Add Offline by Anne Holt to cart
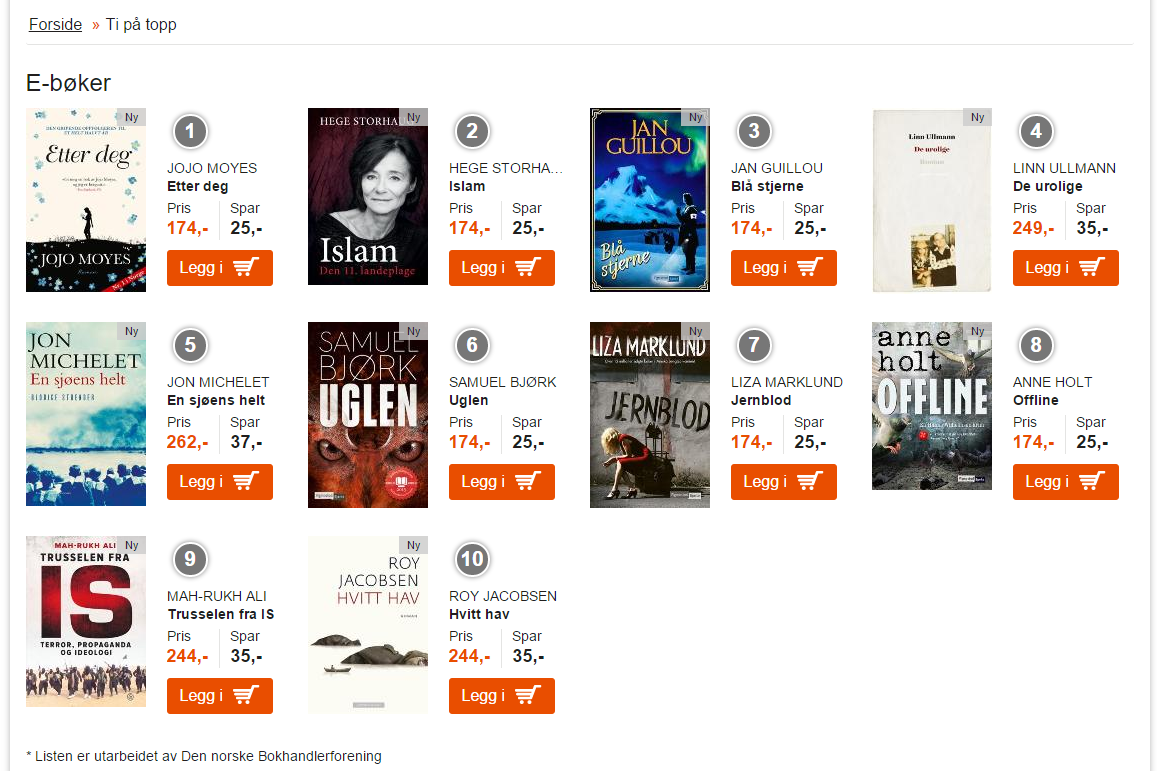This screenshot has height=771, width=1157. [1066, 482]
